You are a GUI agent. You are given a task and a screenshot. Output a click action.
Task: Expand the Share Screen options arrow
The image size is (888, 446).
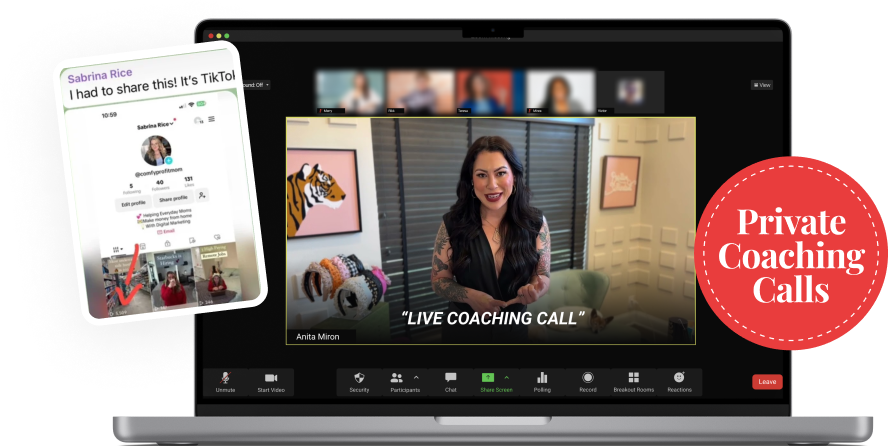point(506,377)
